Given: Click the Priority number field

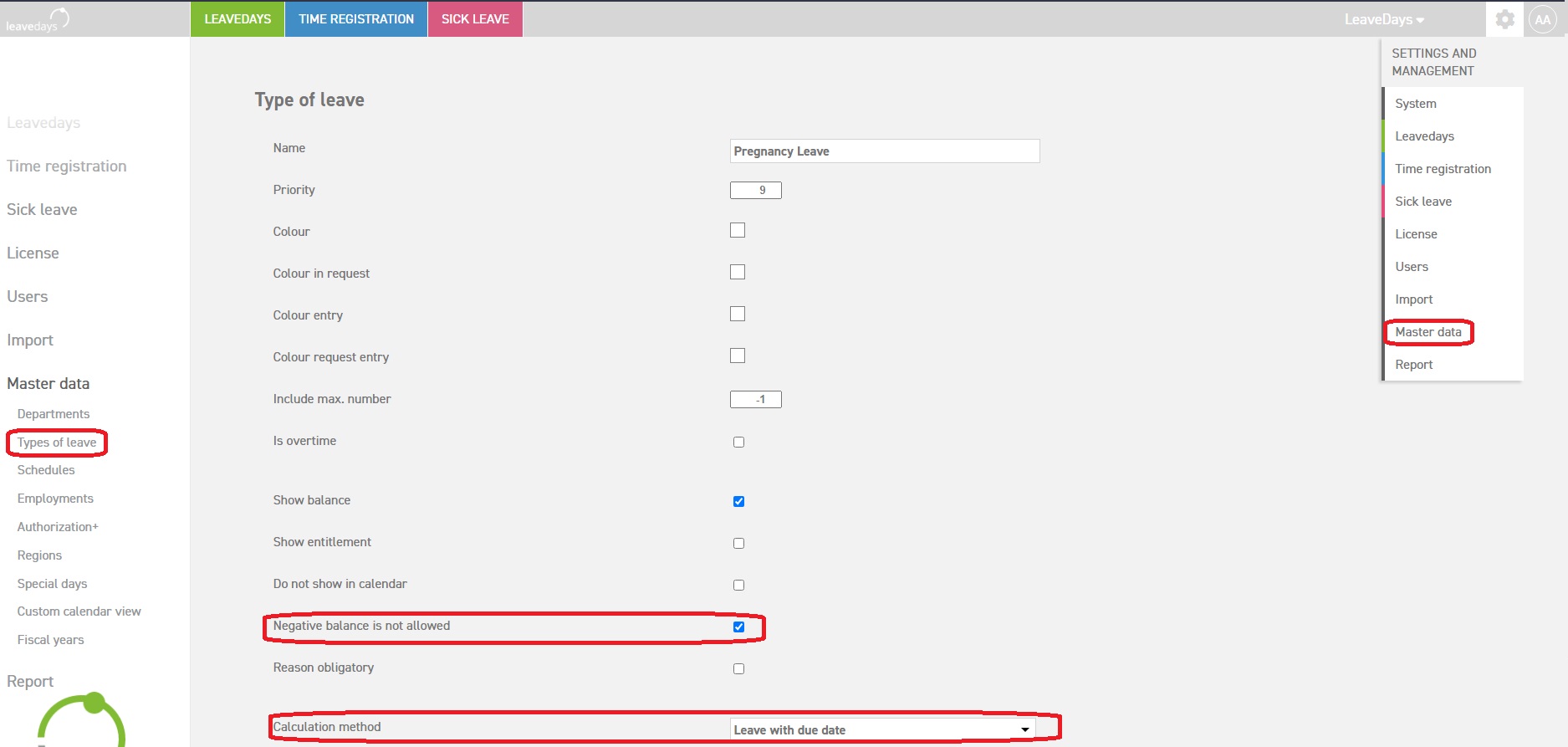Looking at the screenshot, I should (x=756, y=190).
